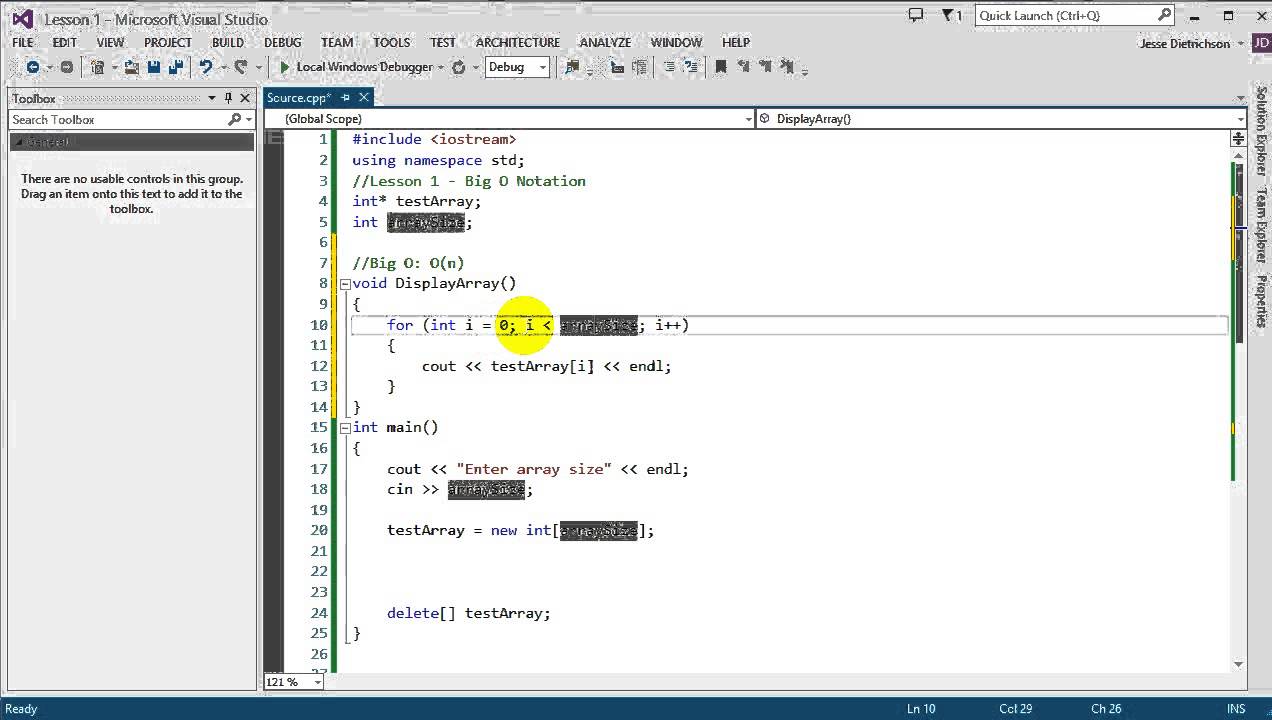The height and width of the screenshot is (720, 1272).
Task: Click the Navigate Forward arrow icon
Action: tap(67, 67)
